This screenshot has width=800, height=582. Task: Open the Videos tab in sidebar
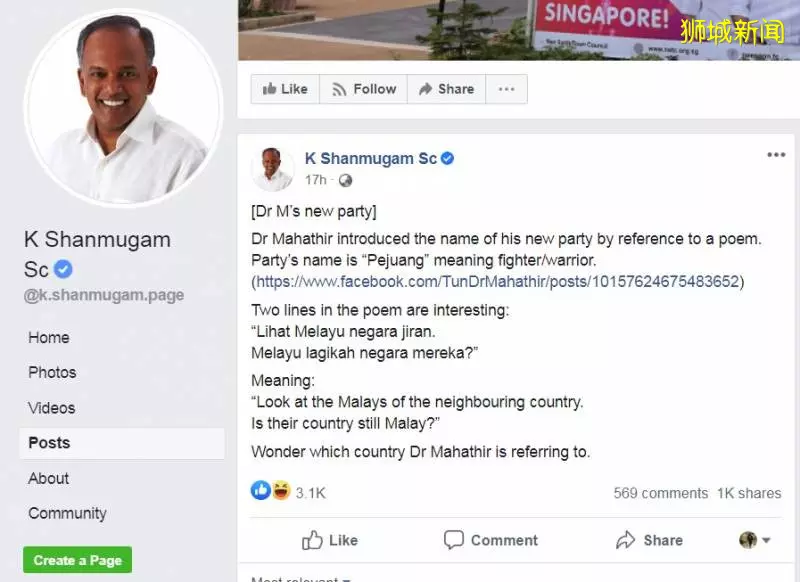point(52,408)
